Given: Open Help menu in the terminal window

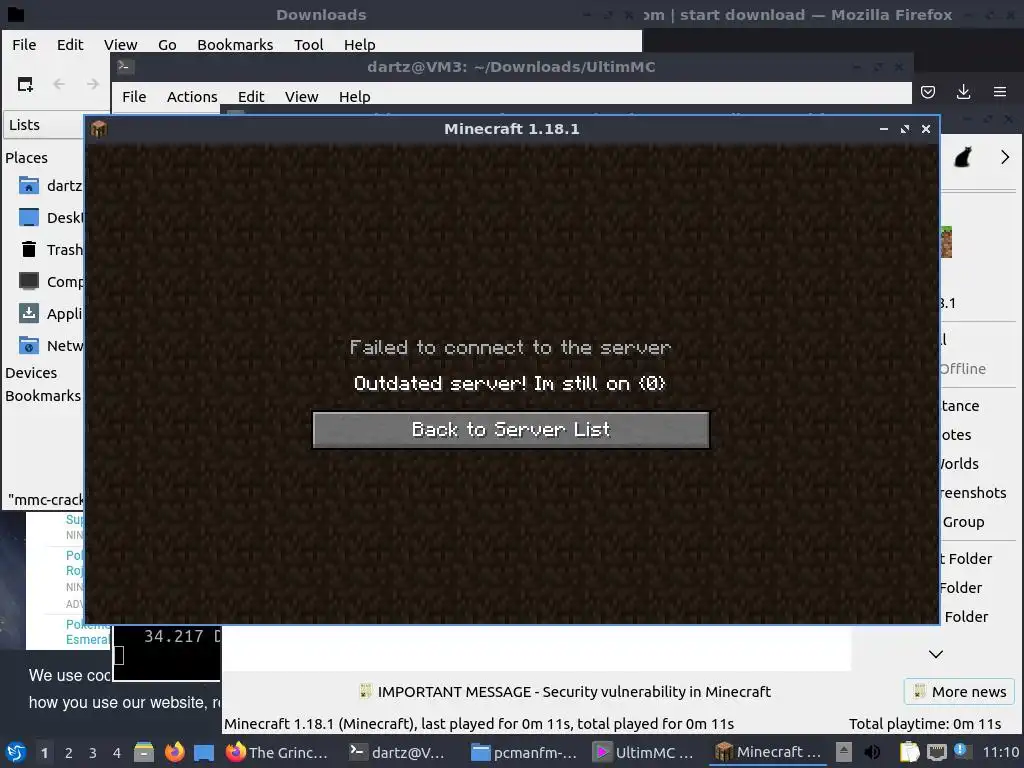Looking at the screenshot, I should click(x=355, y=97).
